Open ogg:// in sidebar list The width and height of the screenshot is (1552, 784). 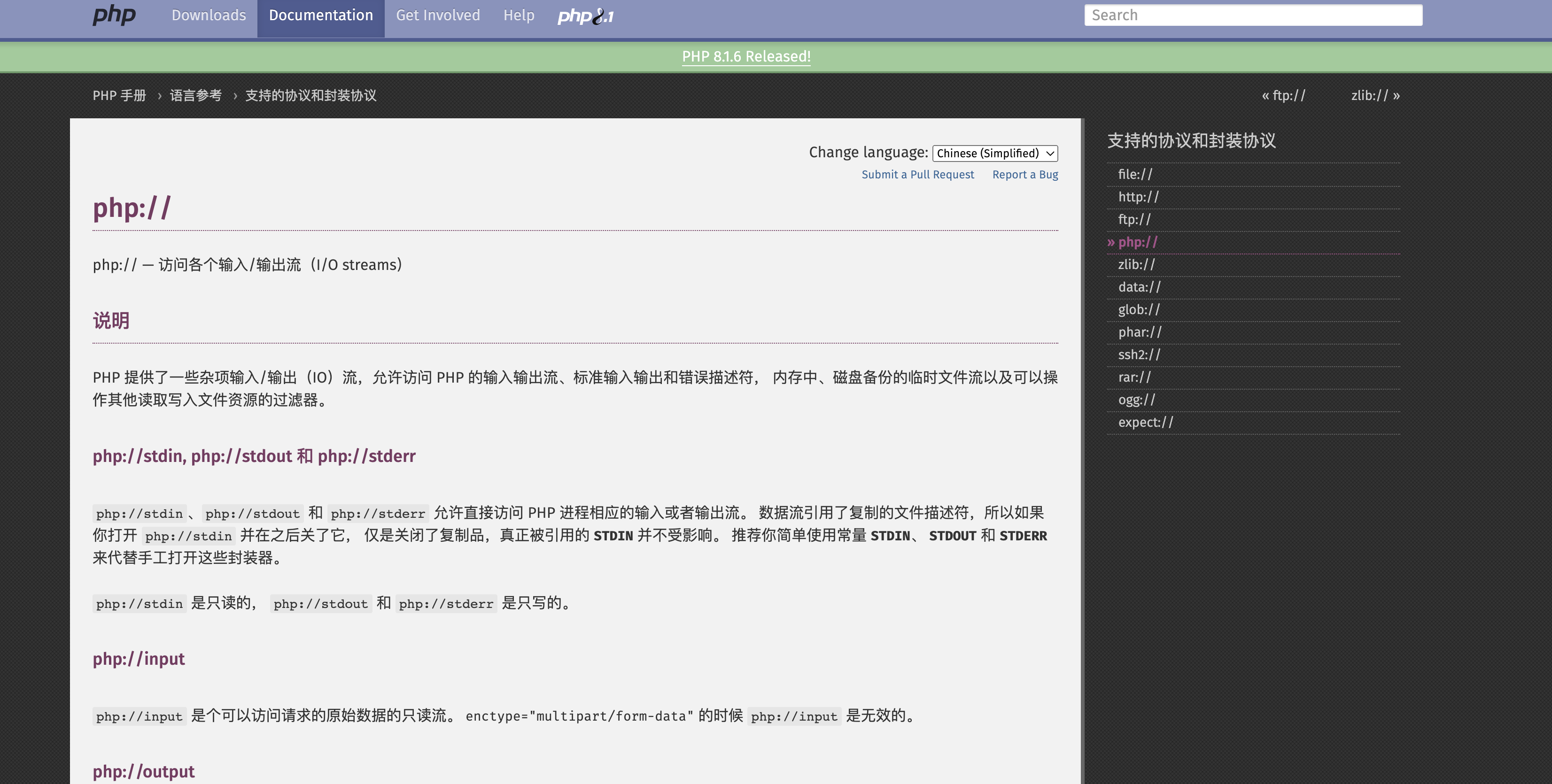tap(1136, 400)
